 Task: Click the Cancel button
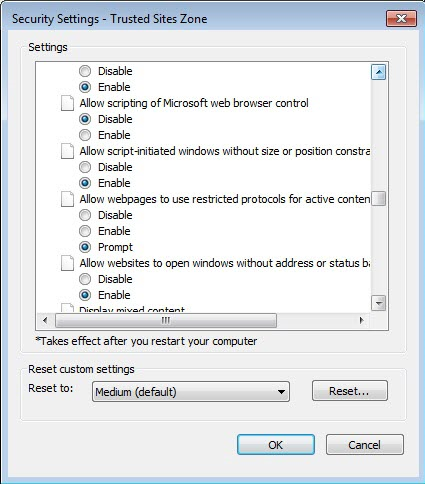pos(365,444)
